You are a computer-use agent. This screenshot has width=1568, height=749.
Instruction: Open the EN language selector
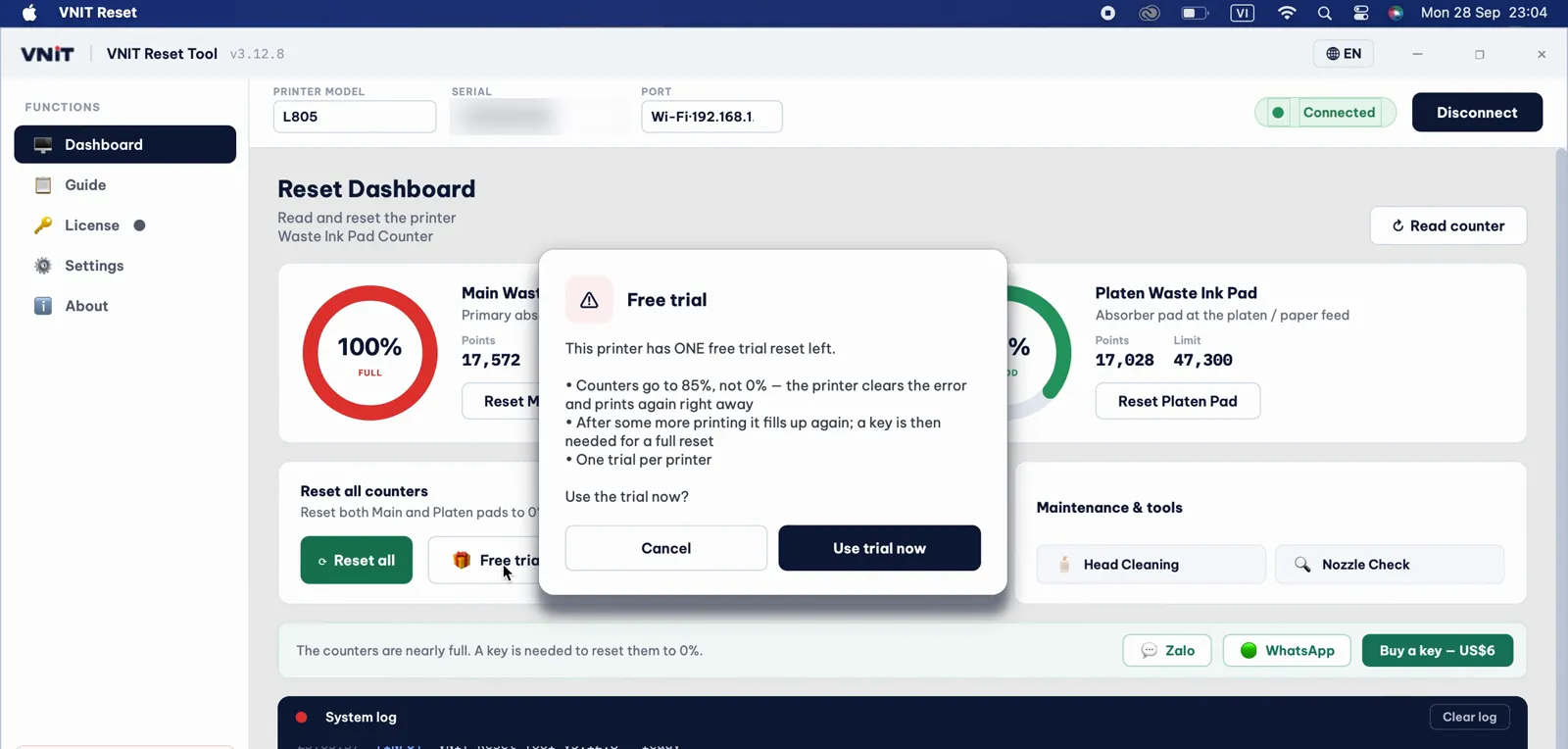(x=1344, y=54)
